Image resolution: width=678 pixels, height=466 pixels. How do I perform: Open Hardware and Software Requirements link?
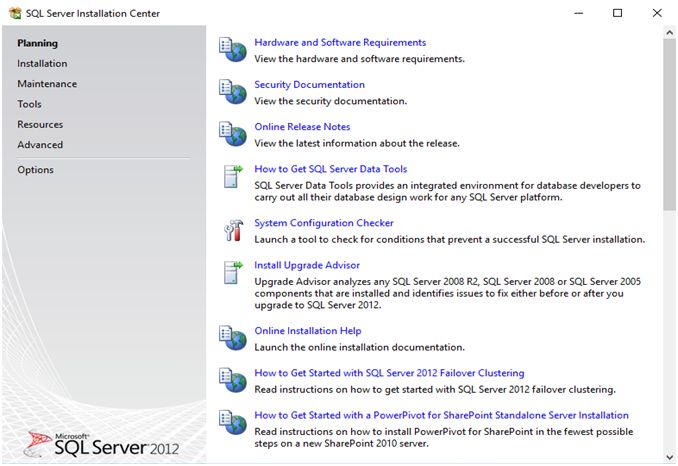point(340,42)
